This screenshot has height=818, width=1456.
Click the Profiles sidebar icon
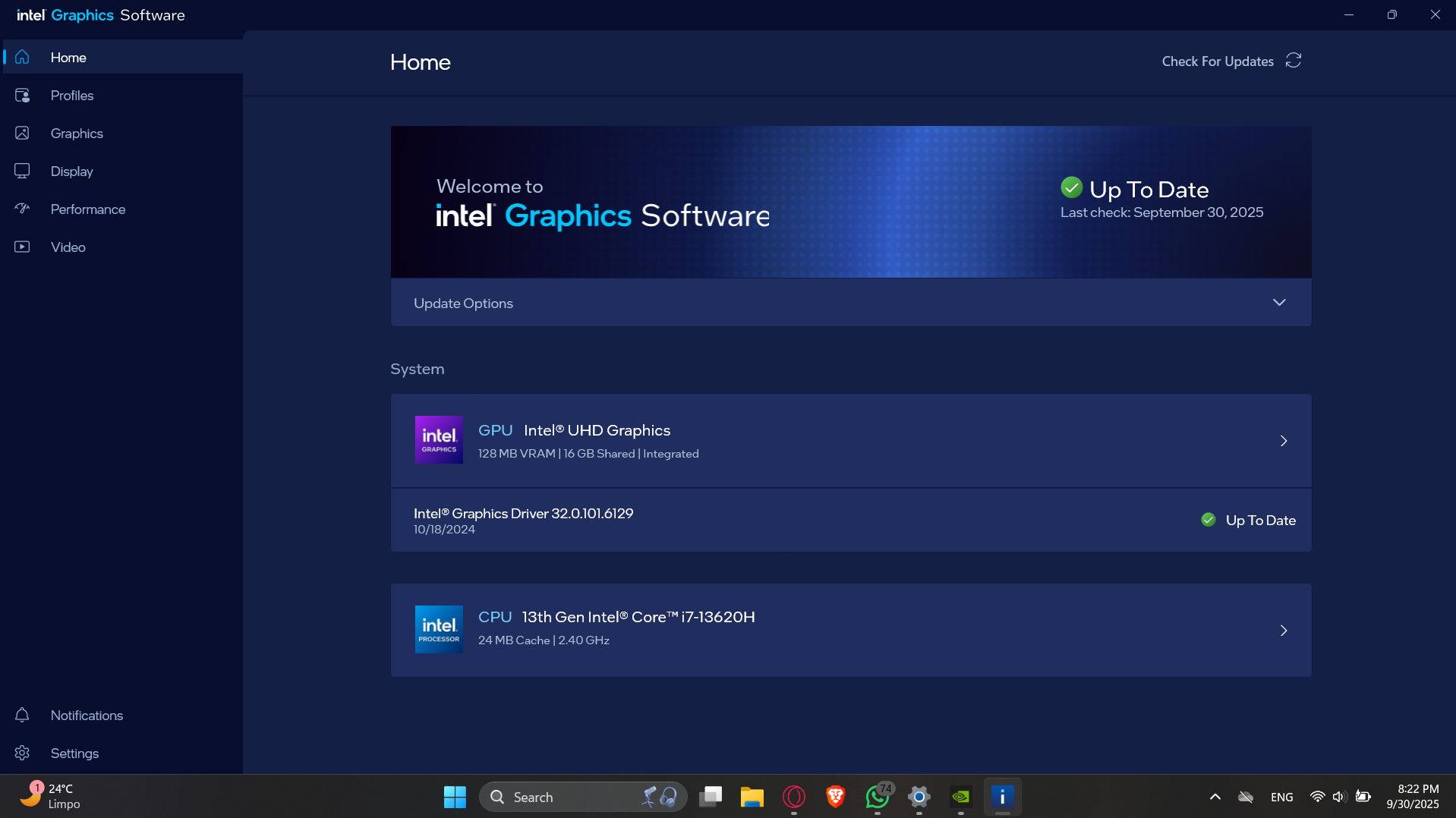pyautogui.click(x=22, y=95)
